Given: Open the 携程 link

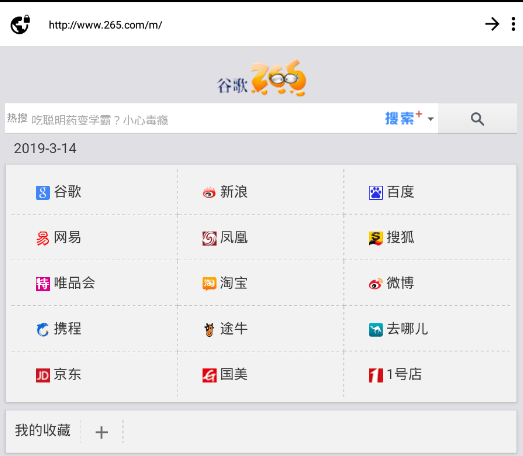Looking at the screenshot, I should pyautogui.click(x=68, y=329).
